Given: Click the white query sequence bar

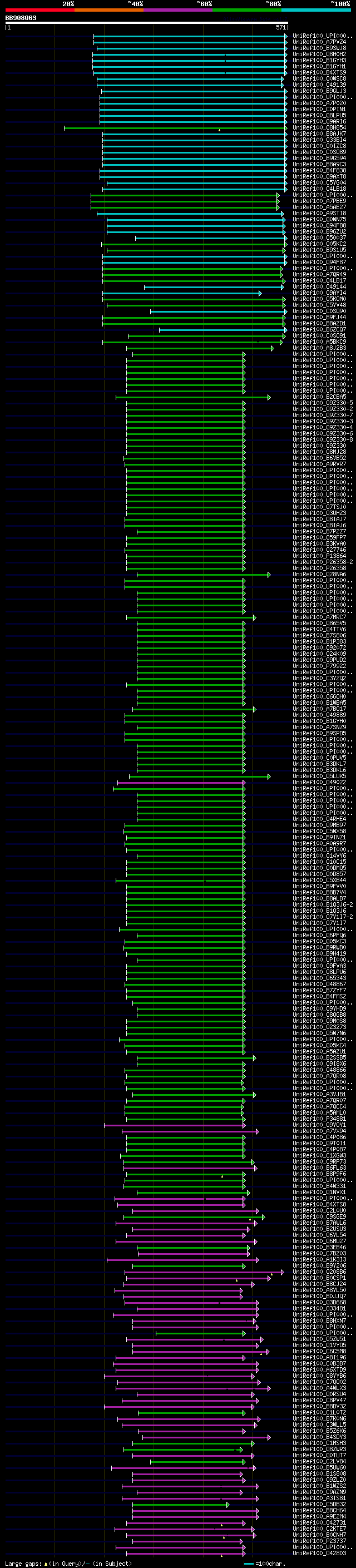Looking at the screenshot, I should pos(147,23).
